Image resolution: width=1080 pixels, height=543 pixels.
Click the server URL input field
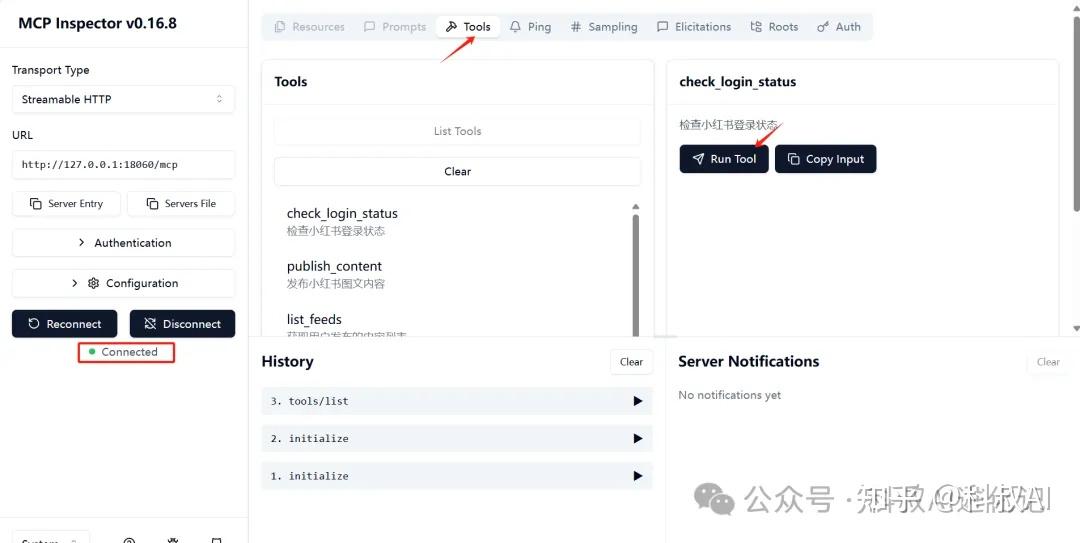tap(123, 165)
